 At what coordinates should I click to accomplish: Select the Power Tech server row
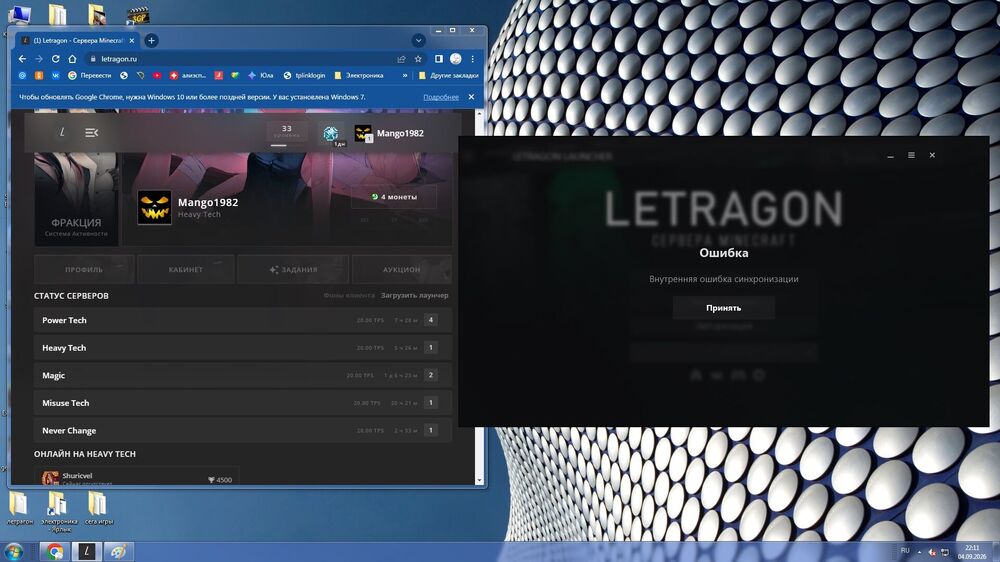pos(242,320)
